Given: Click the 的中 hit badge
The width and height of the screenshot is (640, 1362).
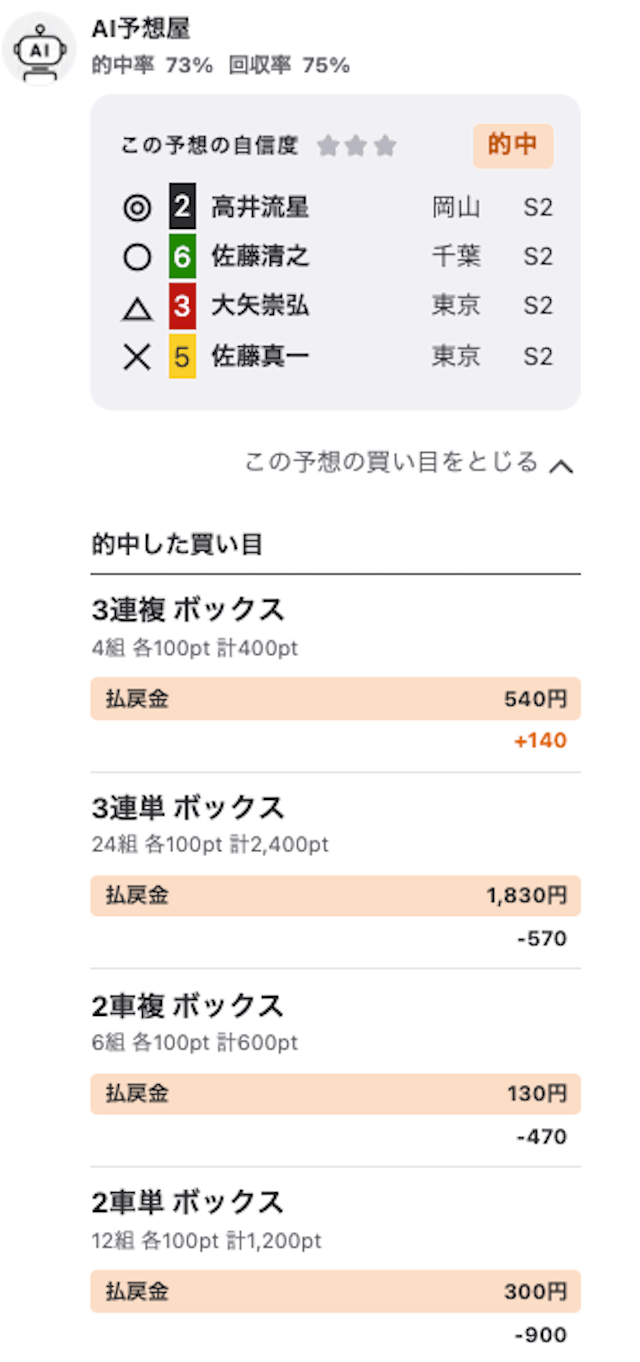Looking at the screenshot, I should click(513, 146).
